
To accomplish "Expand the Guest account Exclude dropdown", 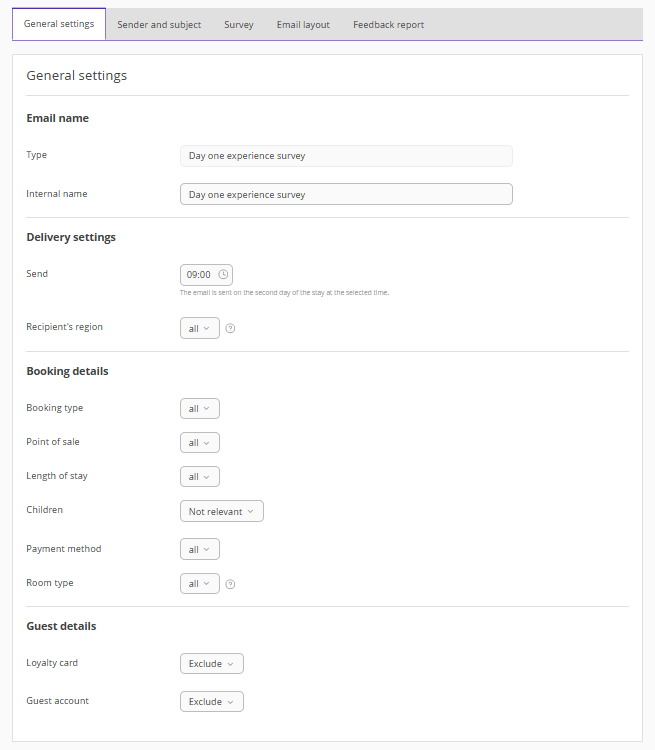I will 211,702.
